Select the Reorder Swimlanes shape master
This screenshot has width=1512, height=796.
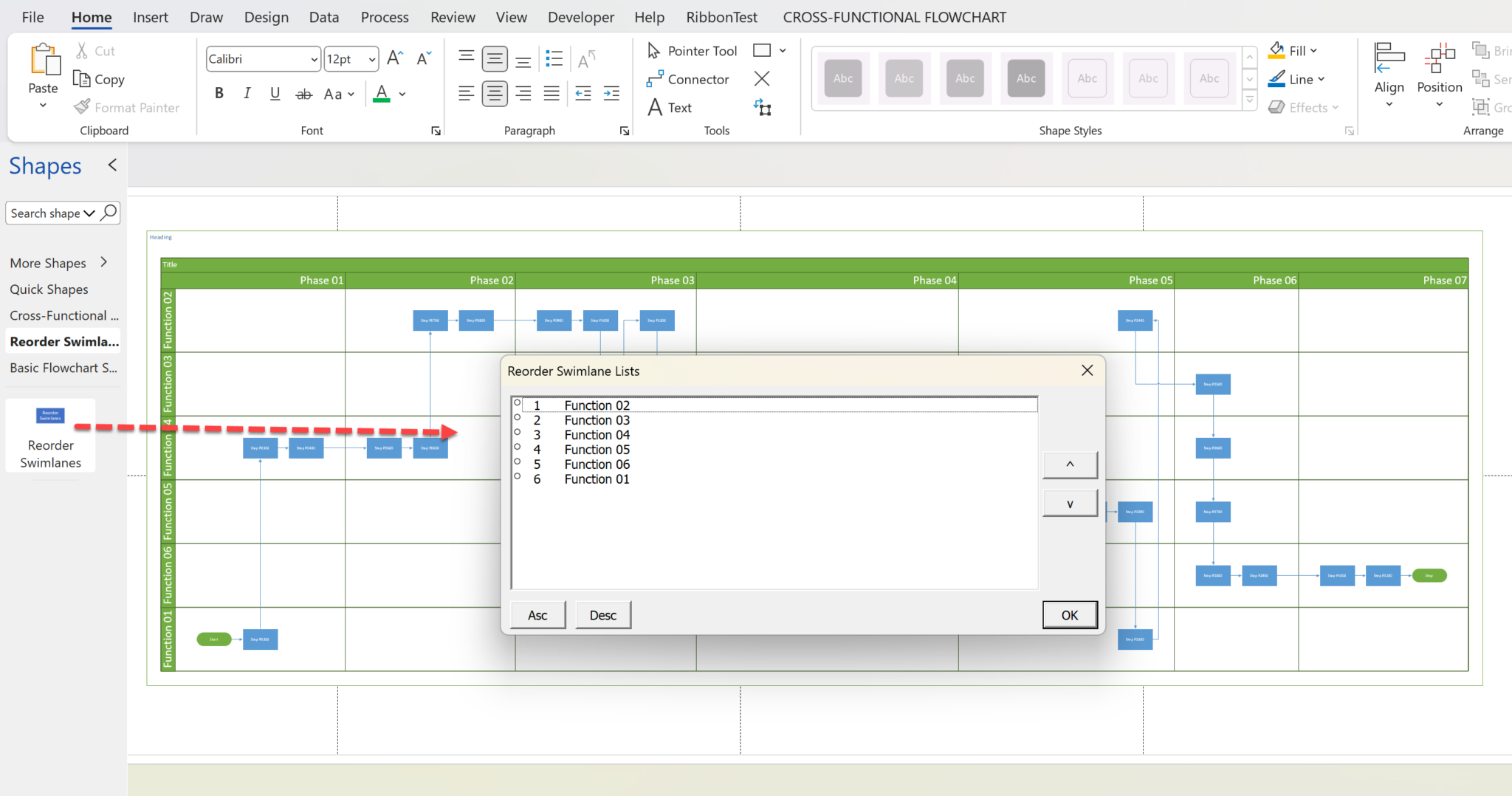[49, 416]
